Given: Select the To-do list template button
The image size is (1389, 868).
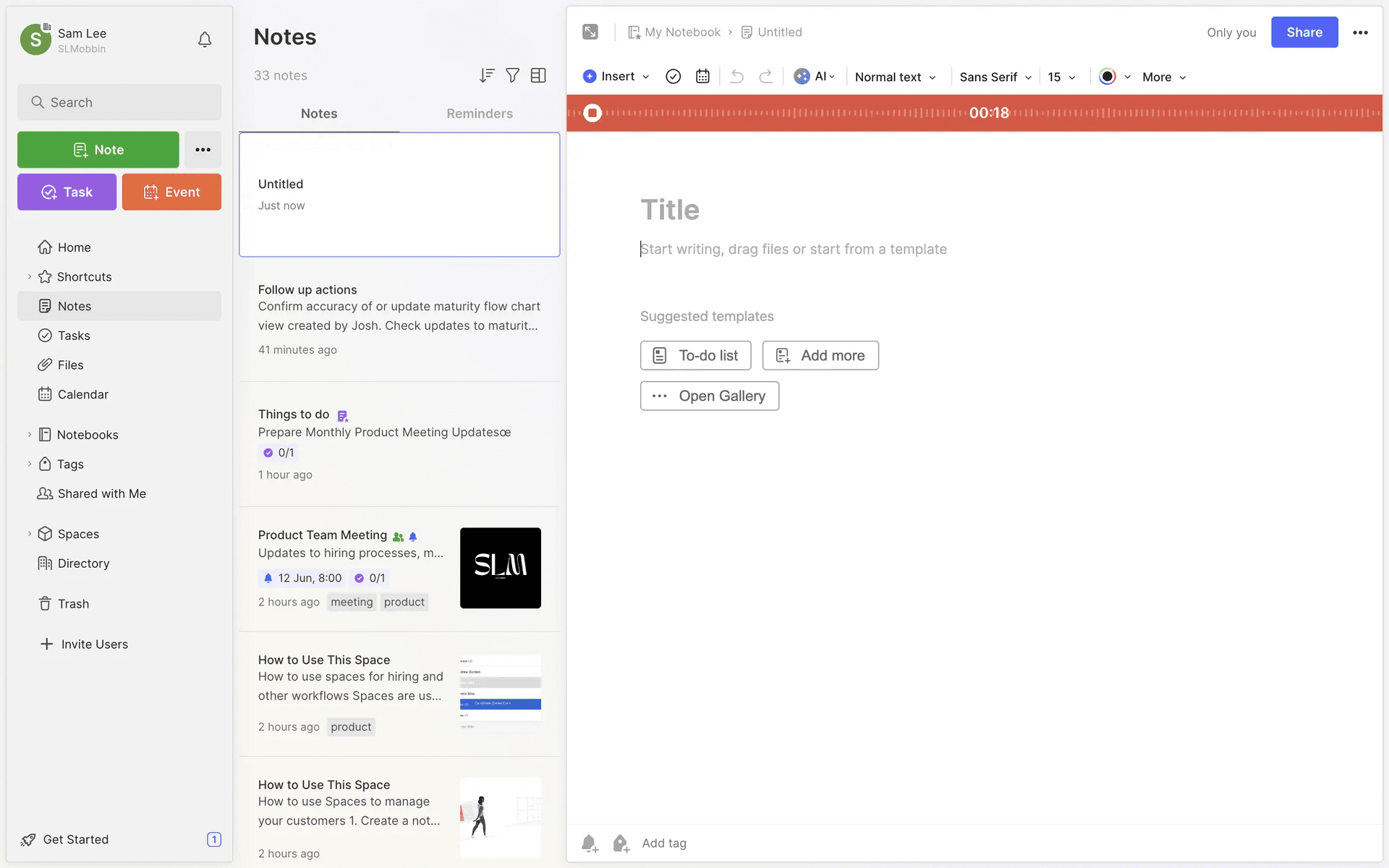Looking at the screenshot, I should click(695, 355).
